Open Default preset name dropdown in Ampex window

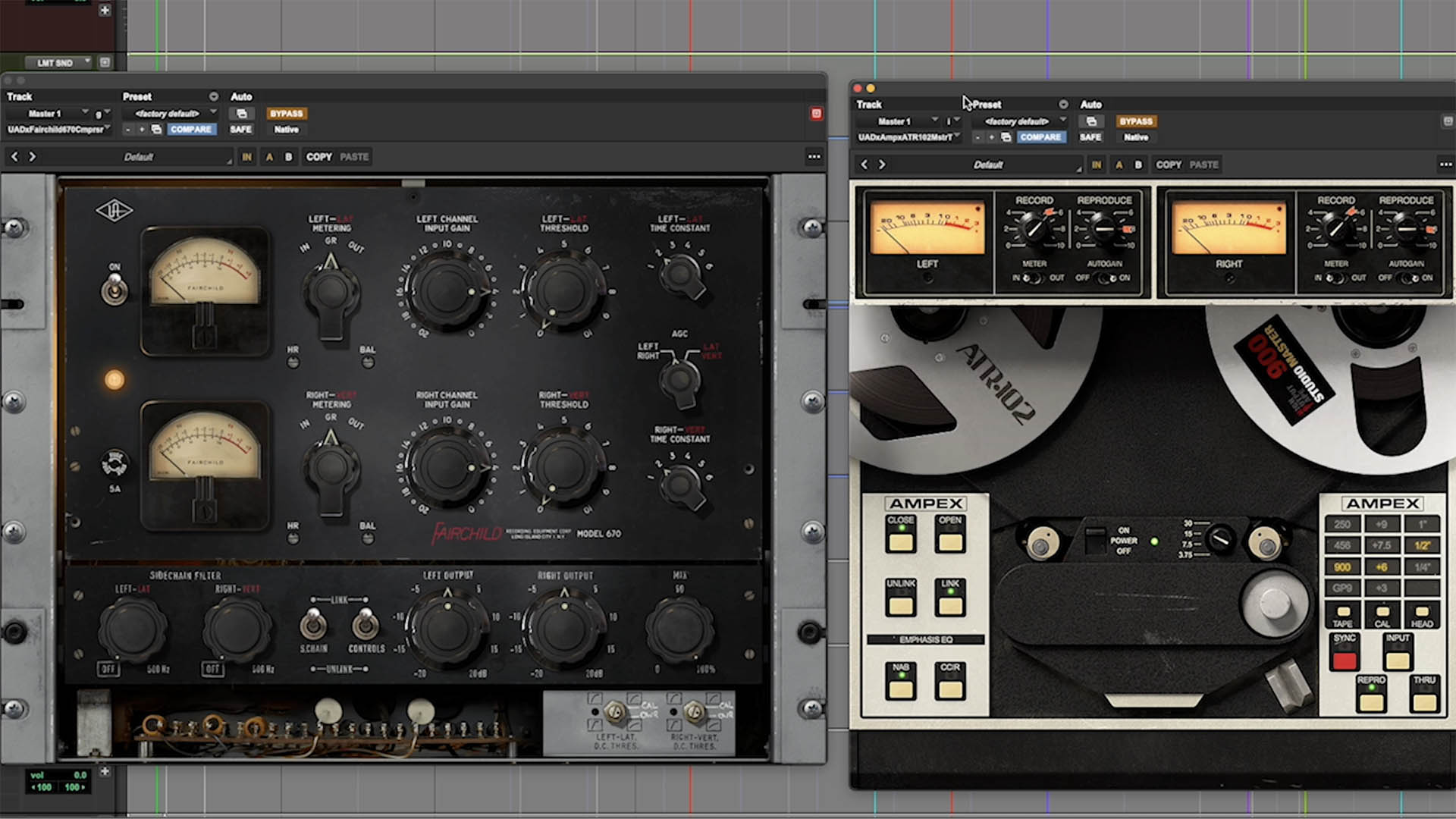coord(988,165)
